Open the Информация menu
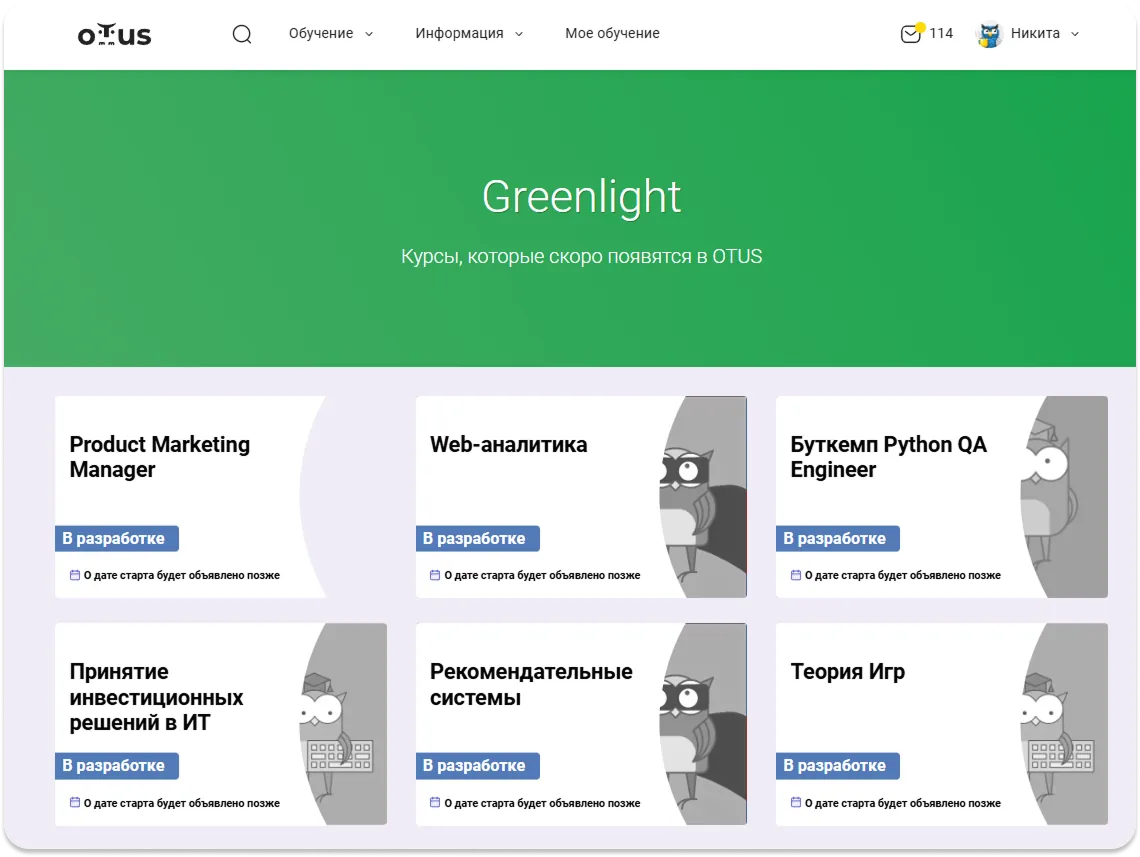Viewport: 1140px width, 857px height. [459, 33]
